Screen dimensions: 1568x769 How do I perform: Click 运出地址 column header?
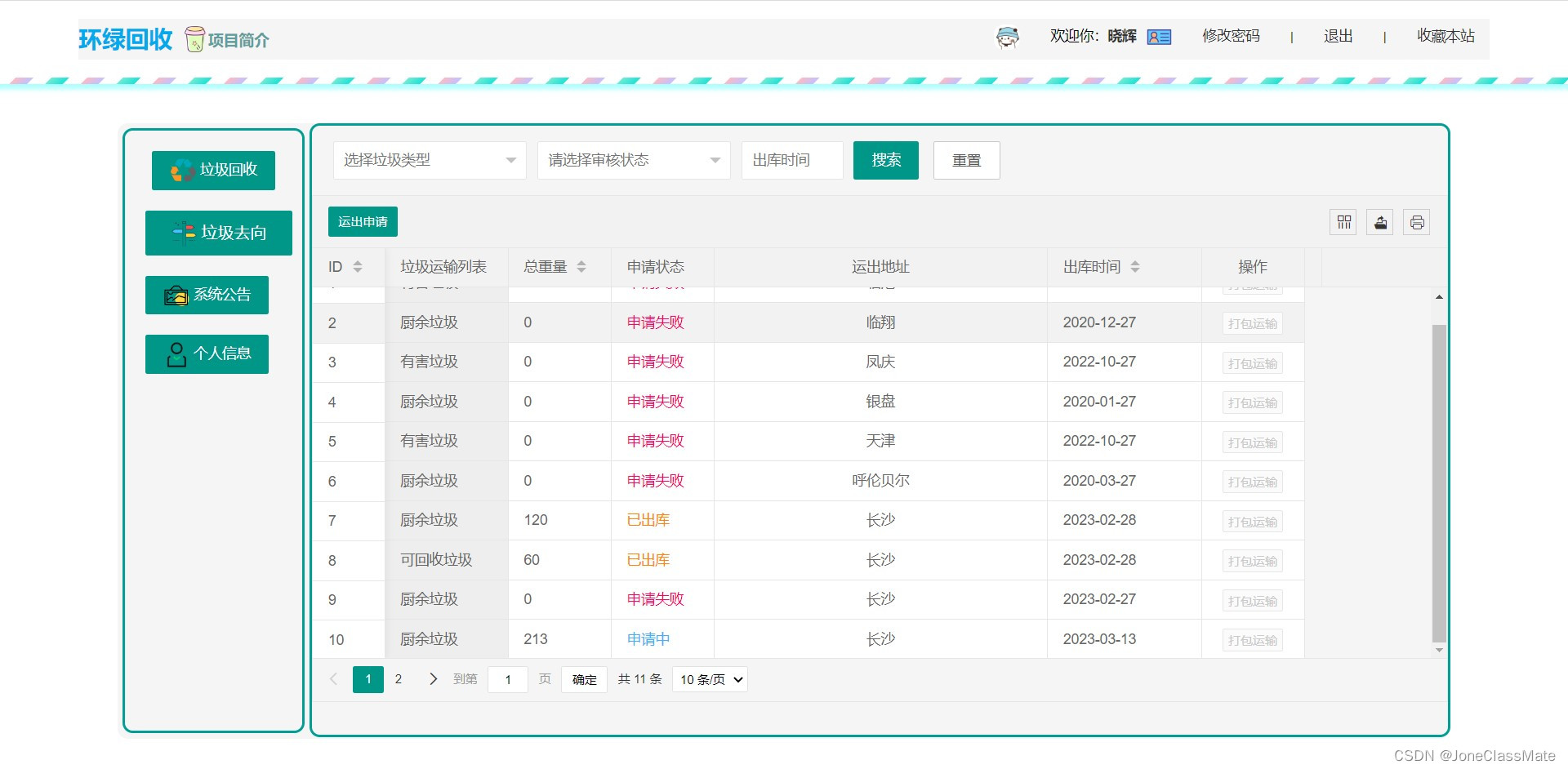(880, 267)
